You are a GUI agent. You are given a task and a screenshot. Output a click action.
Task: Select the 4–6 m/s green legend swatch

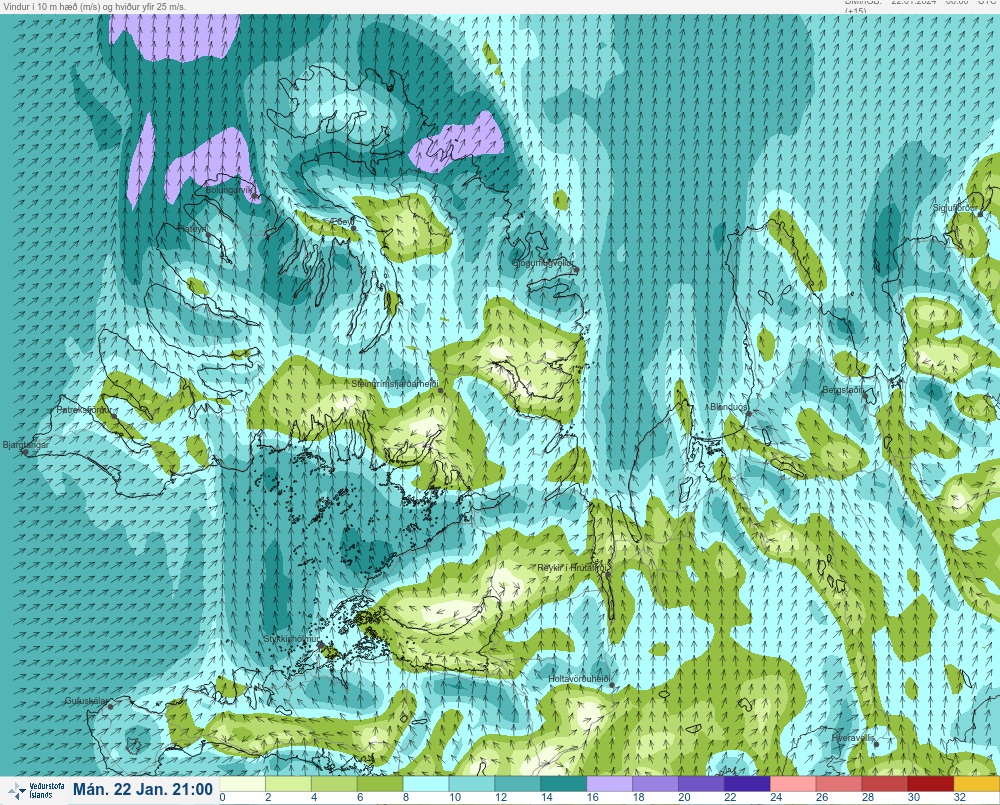(334, 784)
